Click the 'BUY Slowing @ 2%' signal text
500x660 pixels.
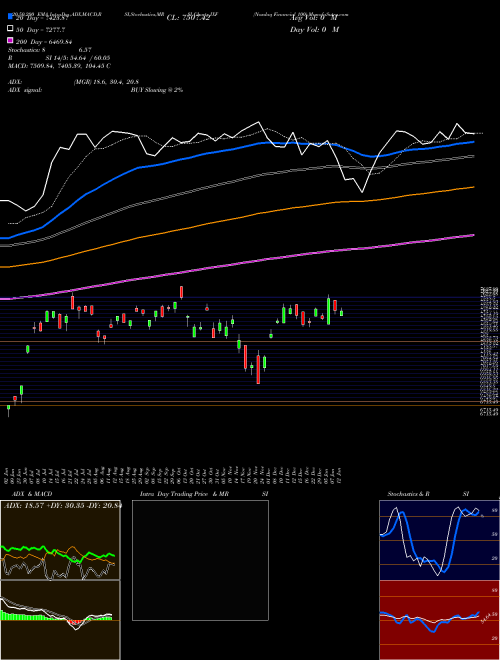click(x=157, y=90)
